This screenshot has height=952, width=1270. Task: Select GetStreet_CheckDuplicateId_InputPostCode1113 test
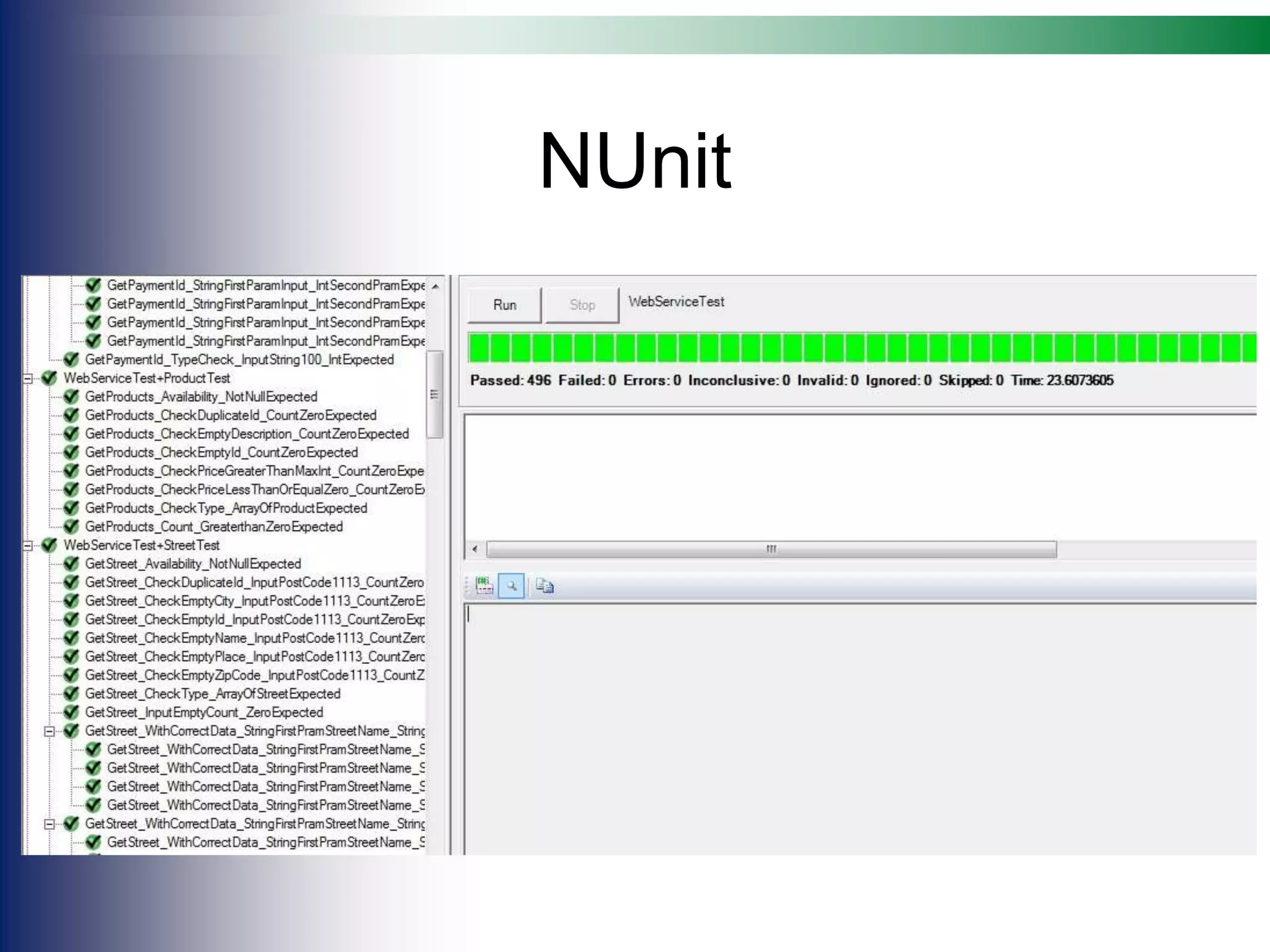point(255,583)
